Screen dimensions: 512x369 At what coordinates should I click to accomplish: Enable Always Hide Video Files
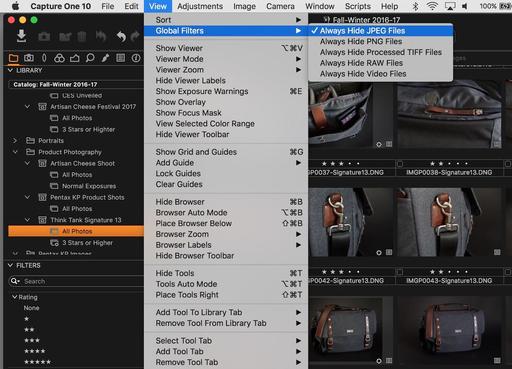click(x=381, y=74)
